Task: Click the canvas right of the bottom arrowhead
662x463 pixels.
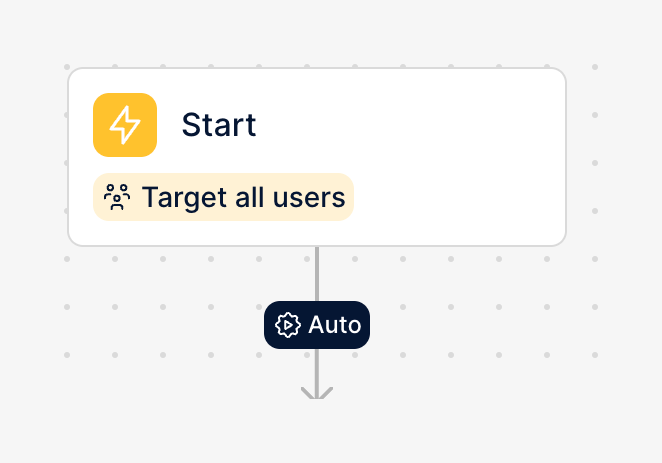Action: [x=440, y=410]
